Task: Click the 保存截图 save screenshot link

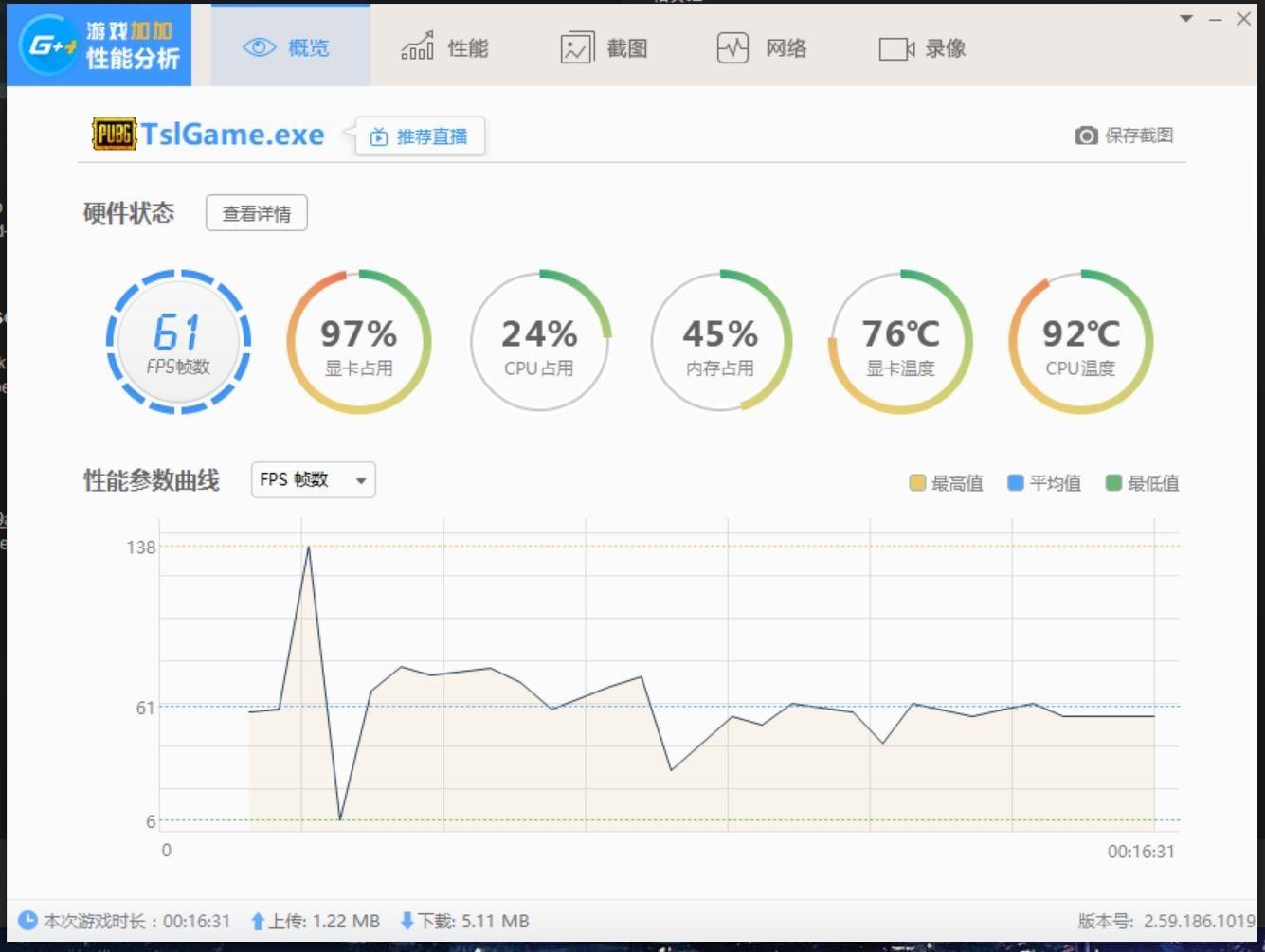Action: coord(1139,135)
